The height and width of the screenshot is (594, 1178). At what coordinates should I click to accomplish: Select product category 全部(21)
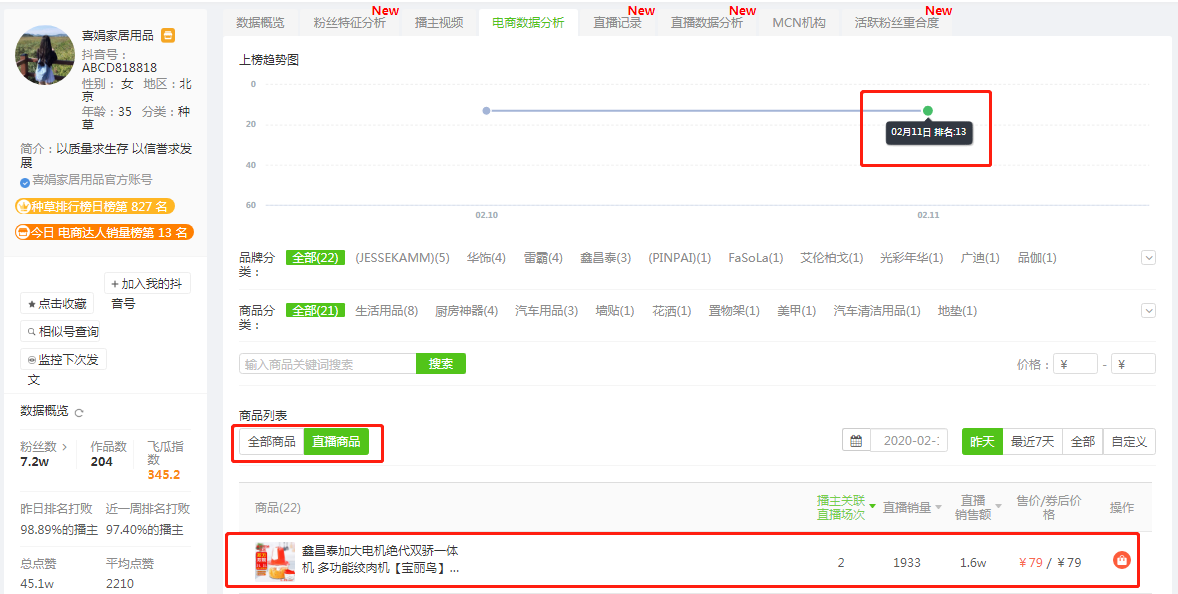click(x=316, y=310)
